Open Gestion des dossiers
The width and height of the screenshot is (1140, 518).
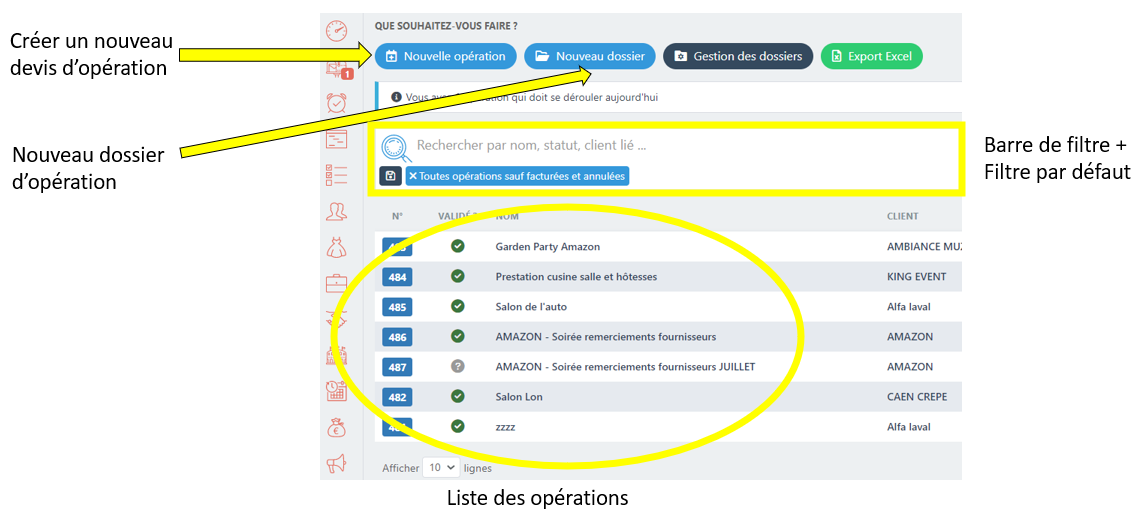tap(738, 56)
